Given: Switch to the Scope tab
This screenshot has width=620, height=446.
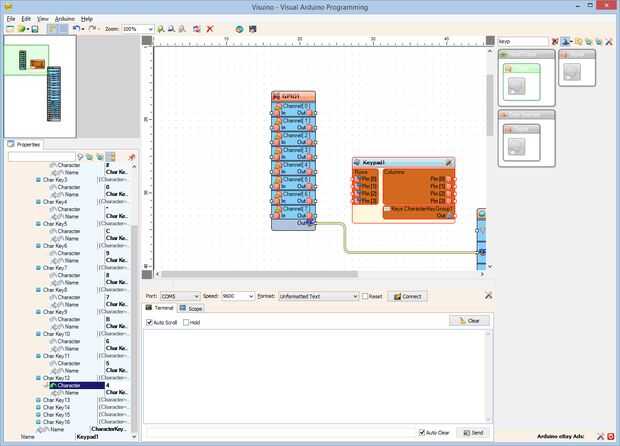Looking at the screenshot, I should [191, 308].
